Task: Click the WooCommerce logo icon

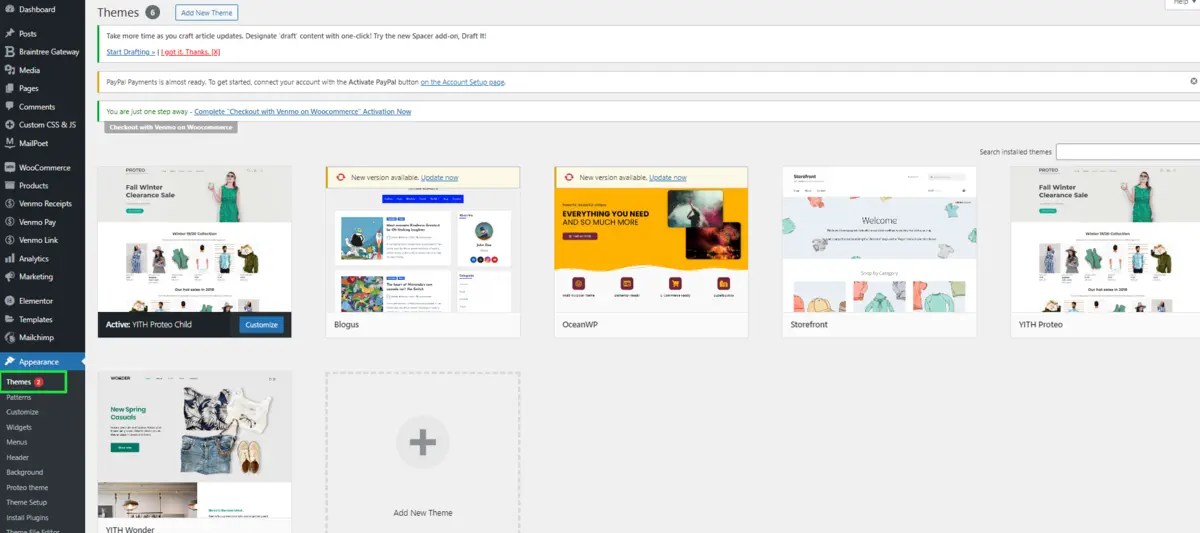Action: (x=9, y=168)
